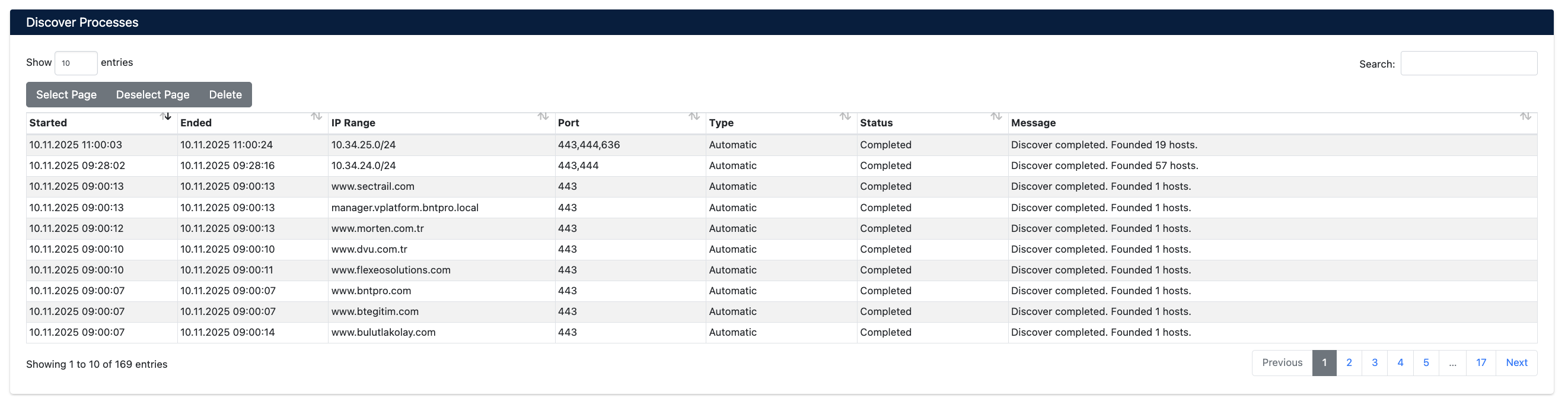Screen dimensions: 1568x401
Task: Sort by Port using arrow icon
Action: coord(694,116)
